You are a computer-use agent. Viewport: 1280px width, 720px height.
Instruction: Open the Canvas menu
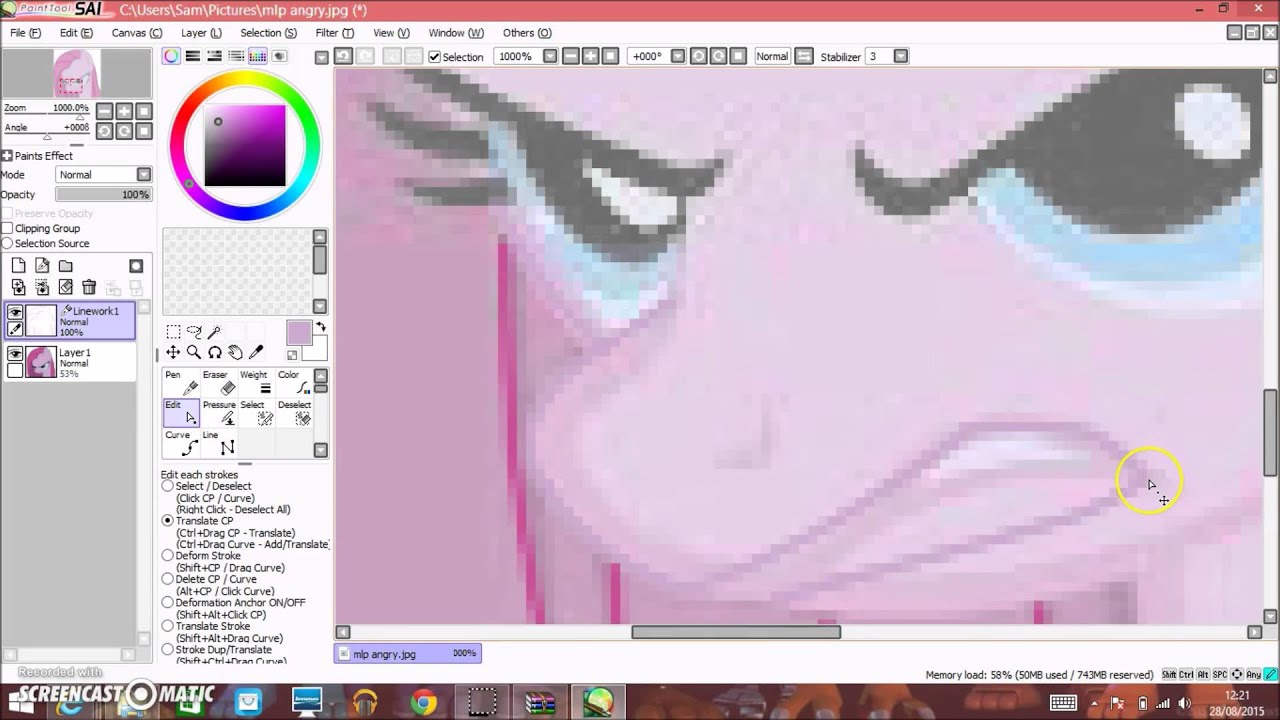click(137, 33)
